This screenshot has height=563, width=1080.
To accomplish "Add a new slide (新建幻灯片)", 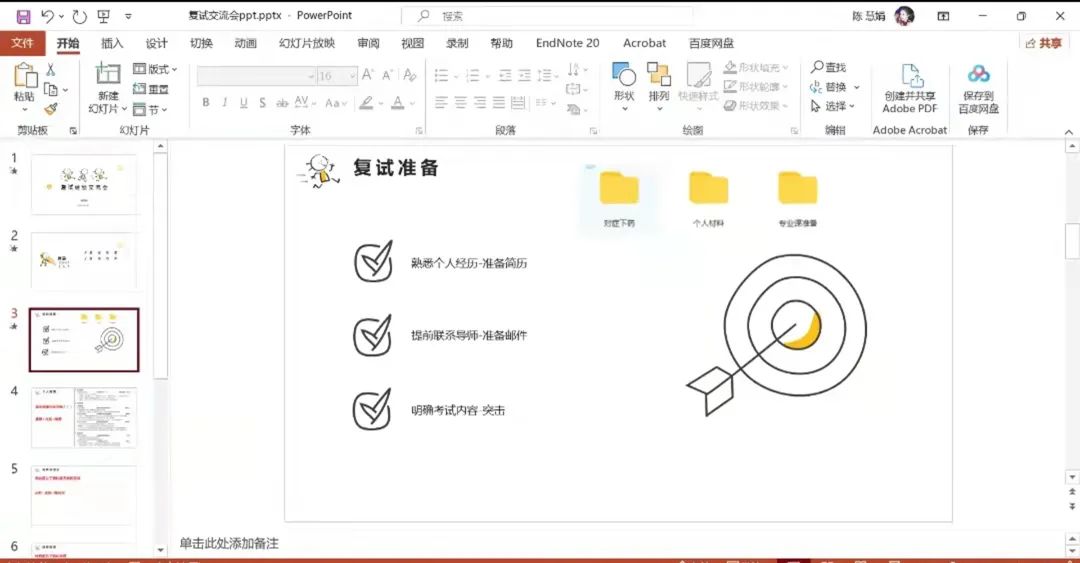I will point(108,88).
